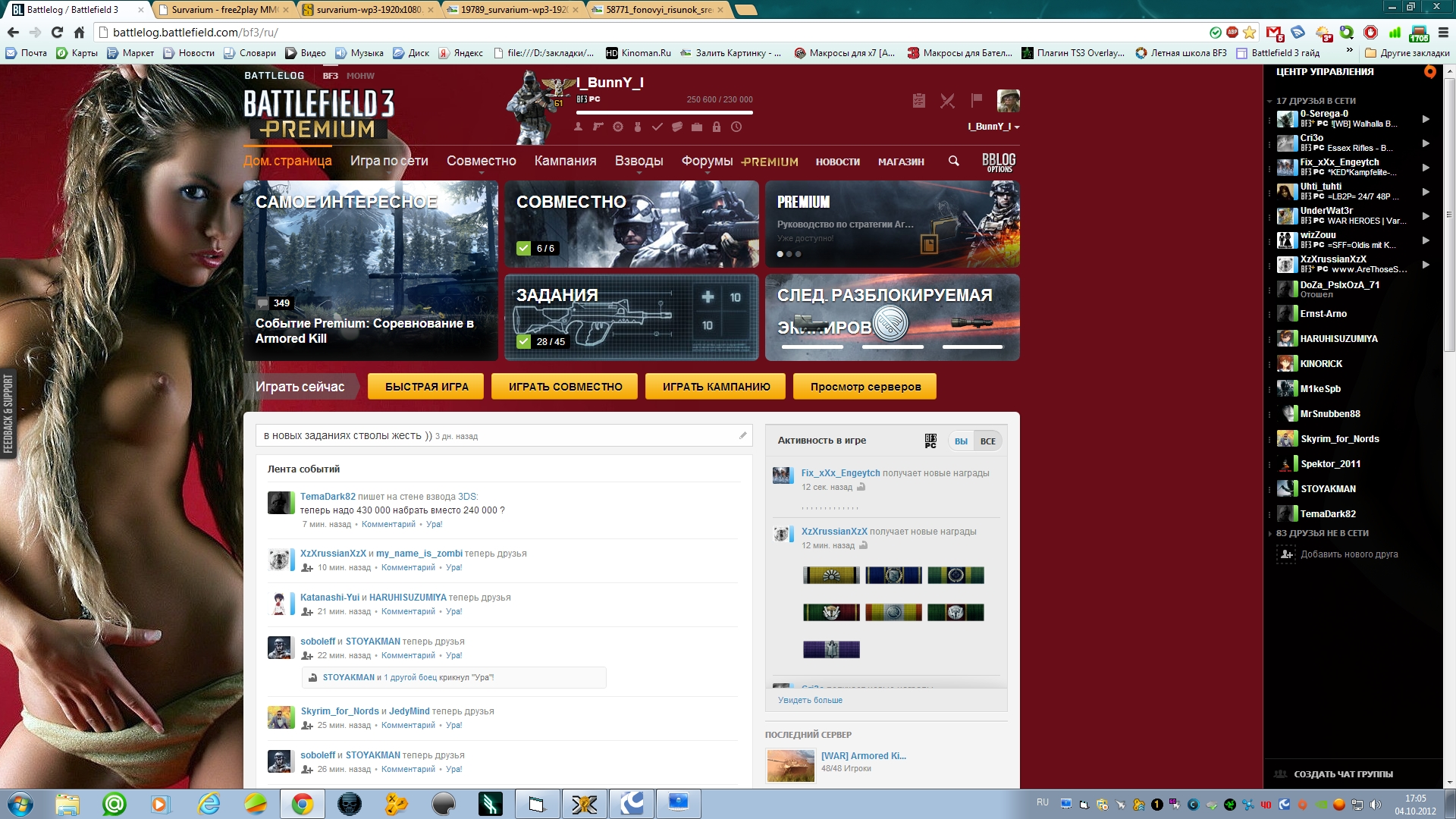Open the browser home page icon
The height and width of the screenshot is (819, 1456).
(x=79, y=33)
